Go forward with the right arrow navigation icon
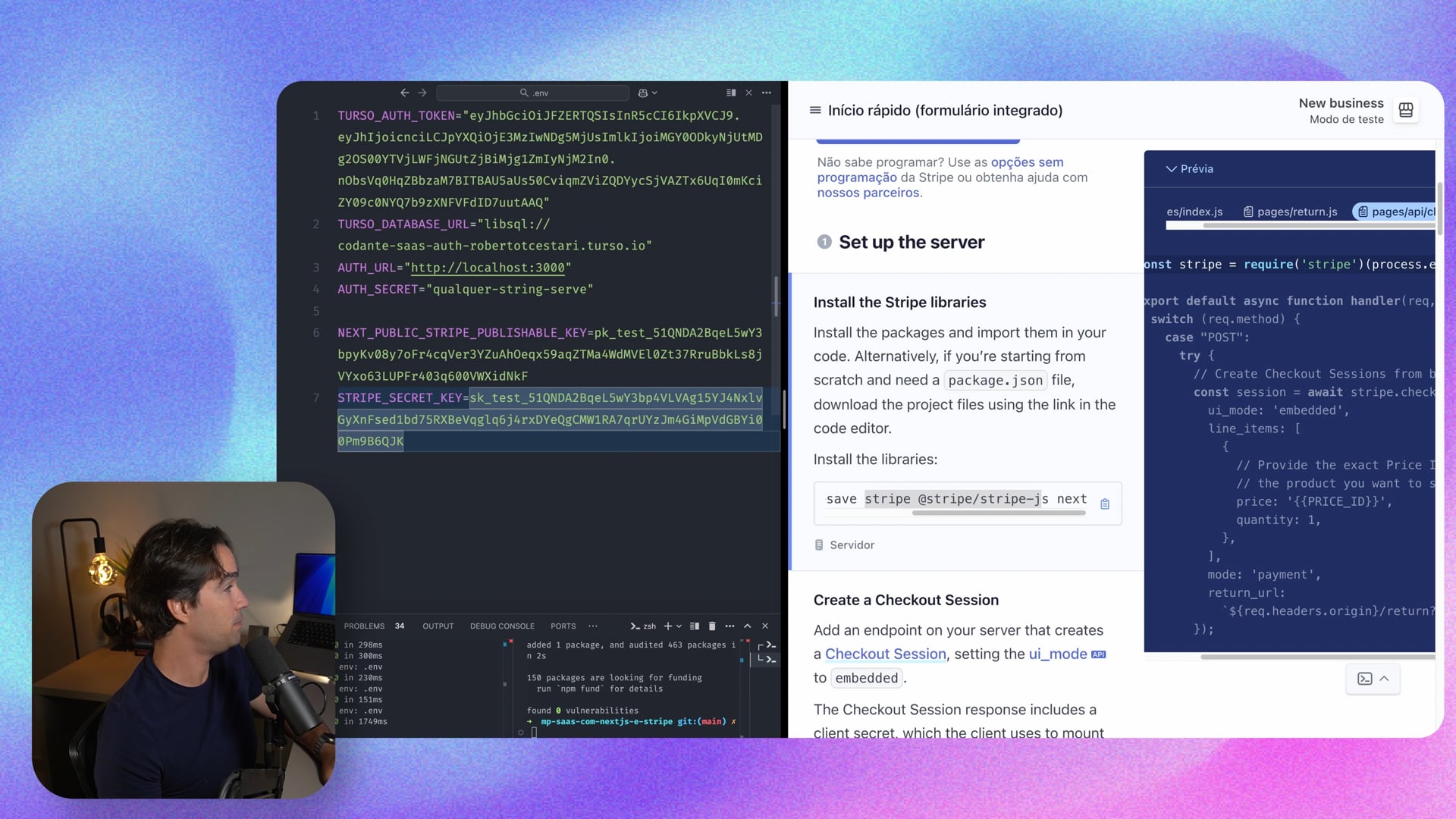1456x819 pixels. tap(422, 93)
